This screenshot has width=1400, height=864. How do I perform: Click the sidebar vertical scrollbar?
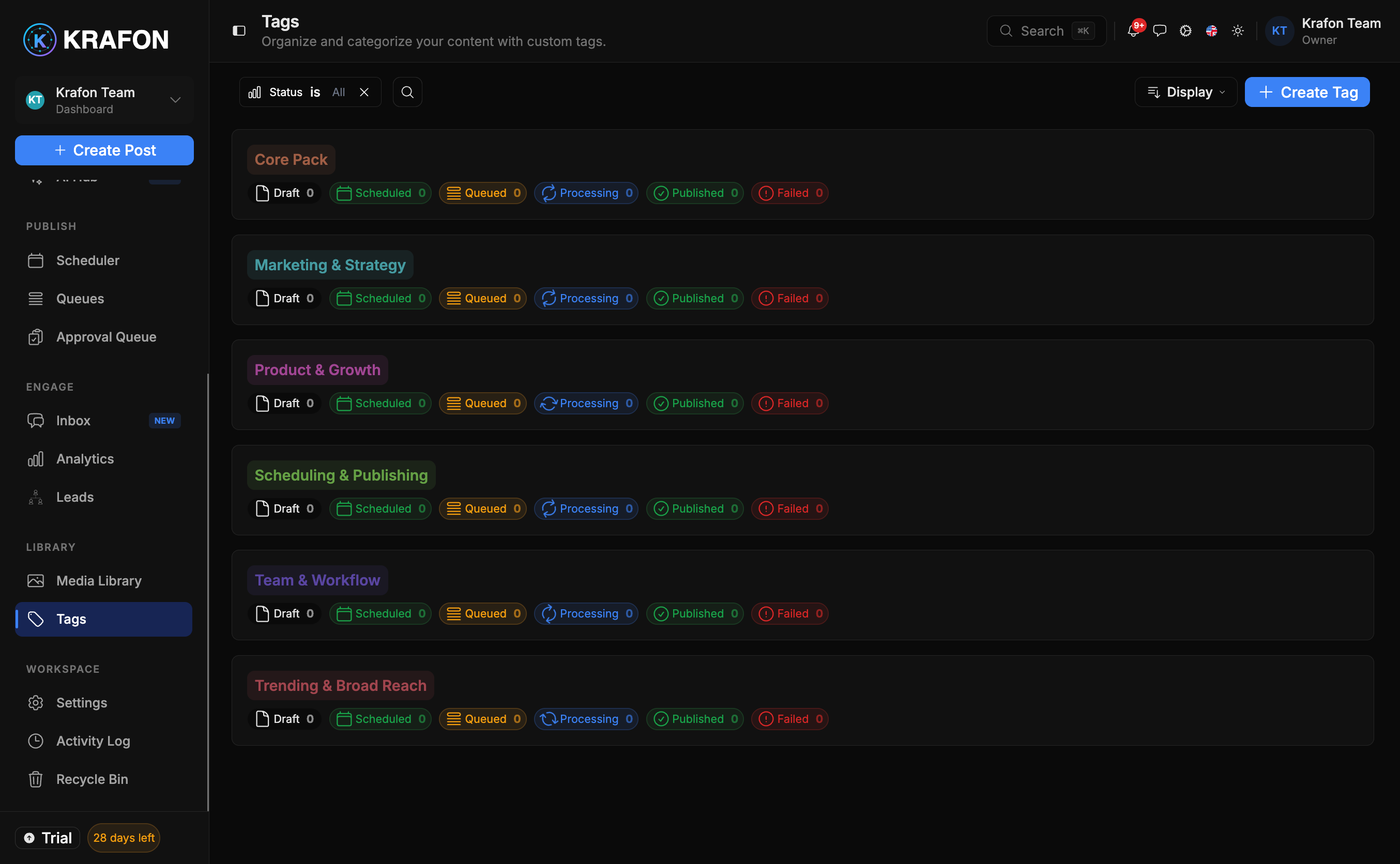[207, 592]
